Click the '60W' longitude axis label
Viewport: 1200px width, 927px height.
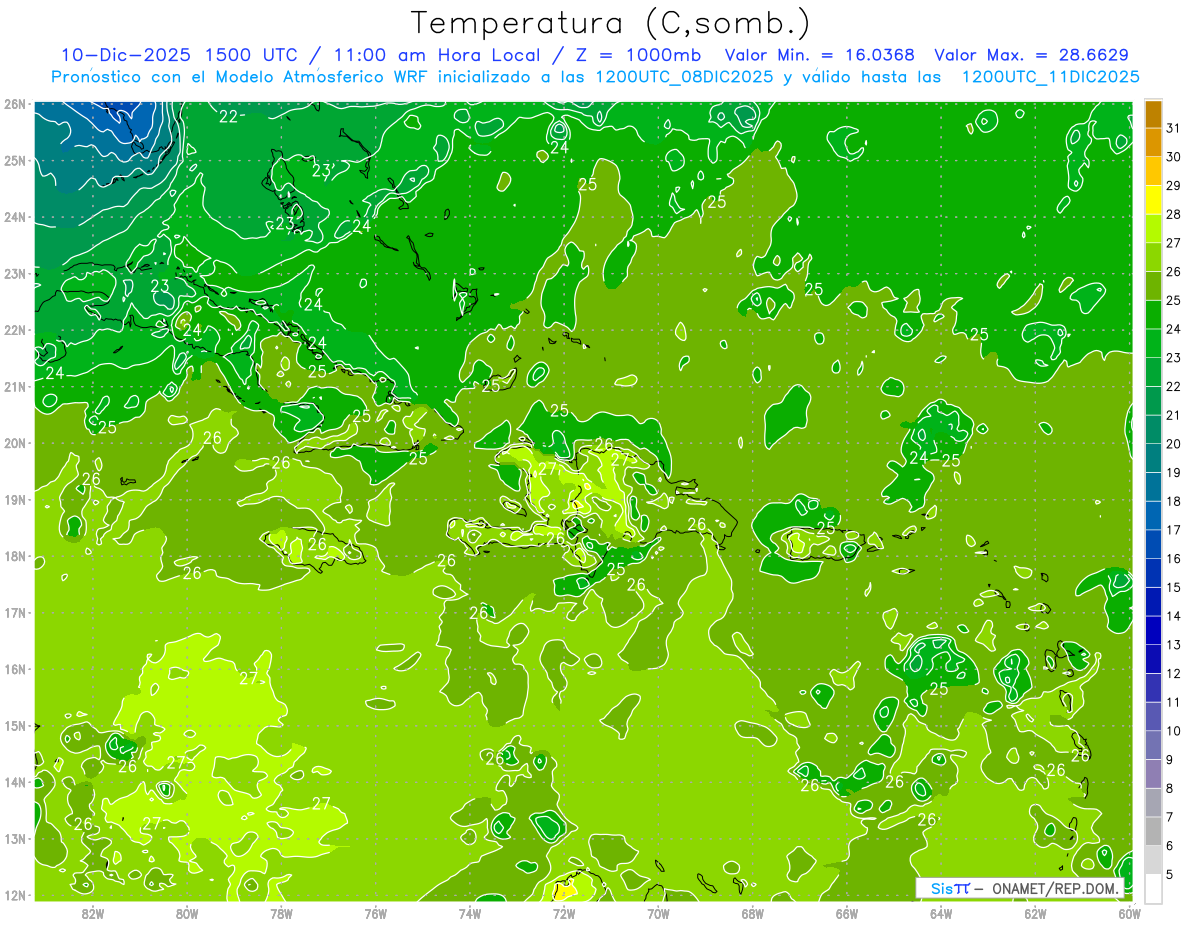click(x=1130, y=913)
